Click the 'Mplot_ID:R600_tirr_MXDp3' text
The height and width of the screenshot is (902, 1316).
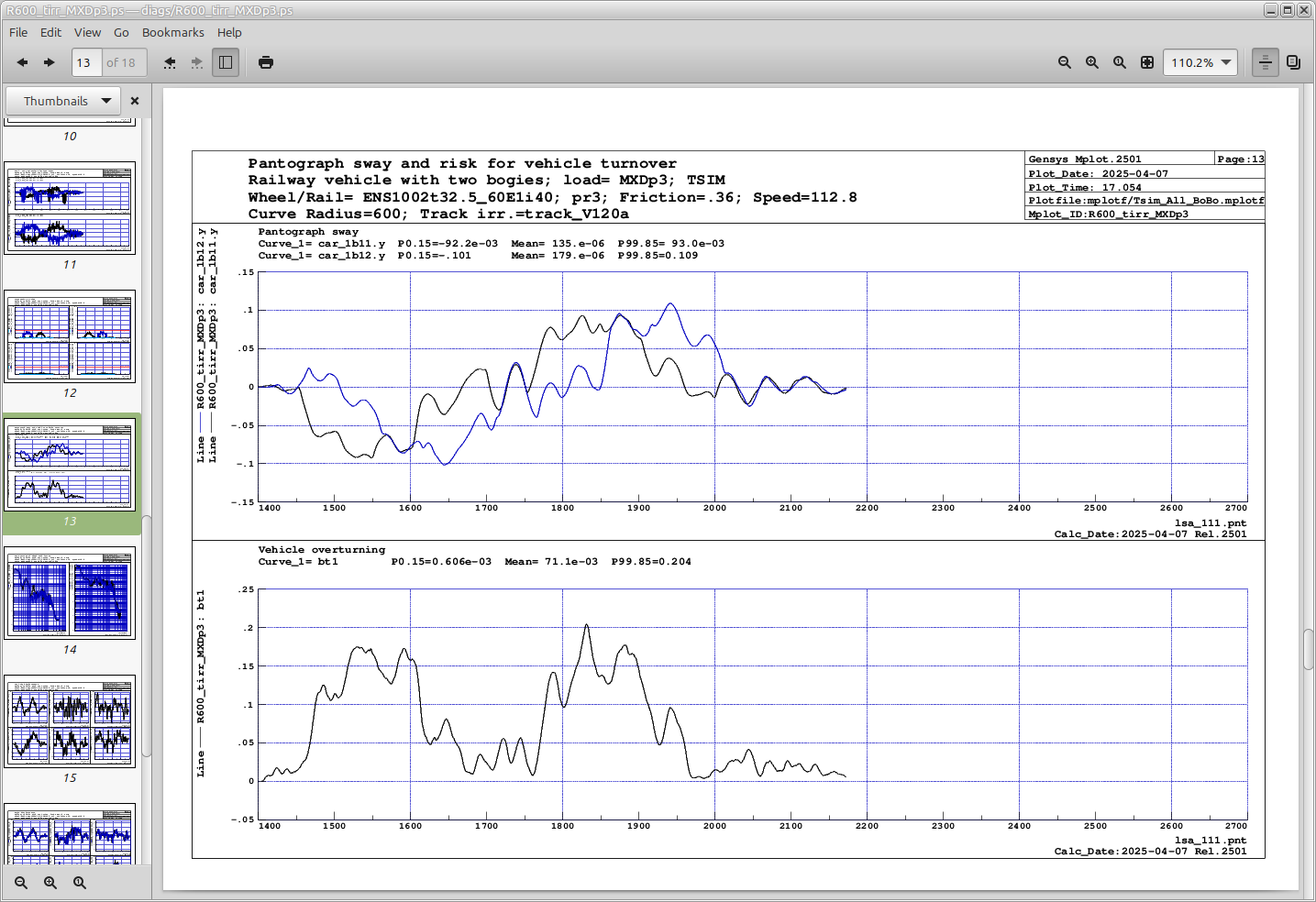pyautogui.click(x=1109, y=214)
